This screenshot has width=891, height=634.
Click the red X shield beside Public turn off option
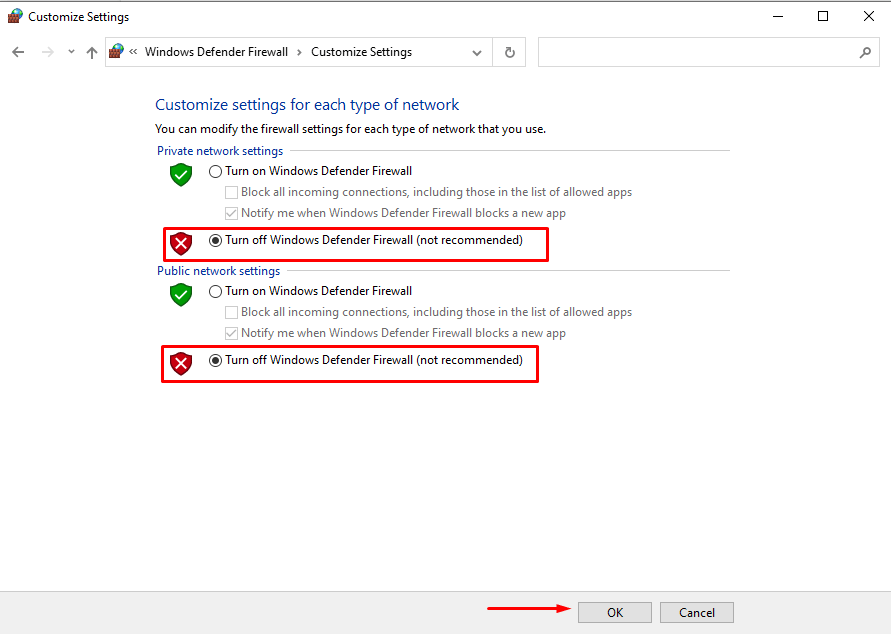[x=180, y=363]
